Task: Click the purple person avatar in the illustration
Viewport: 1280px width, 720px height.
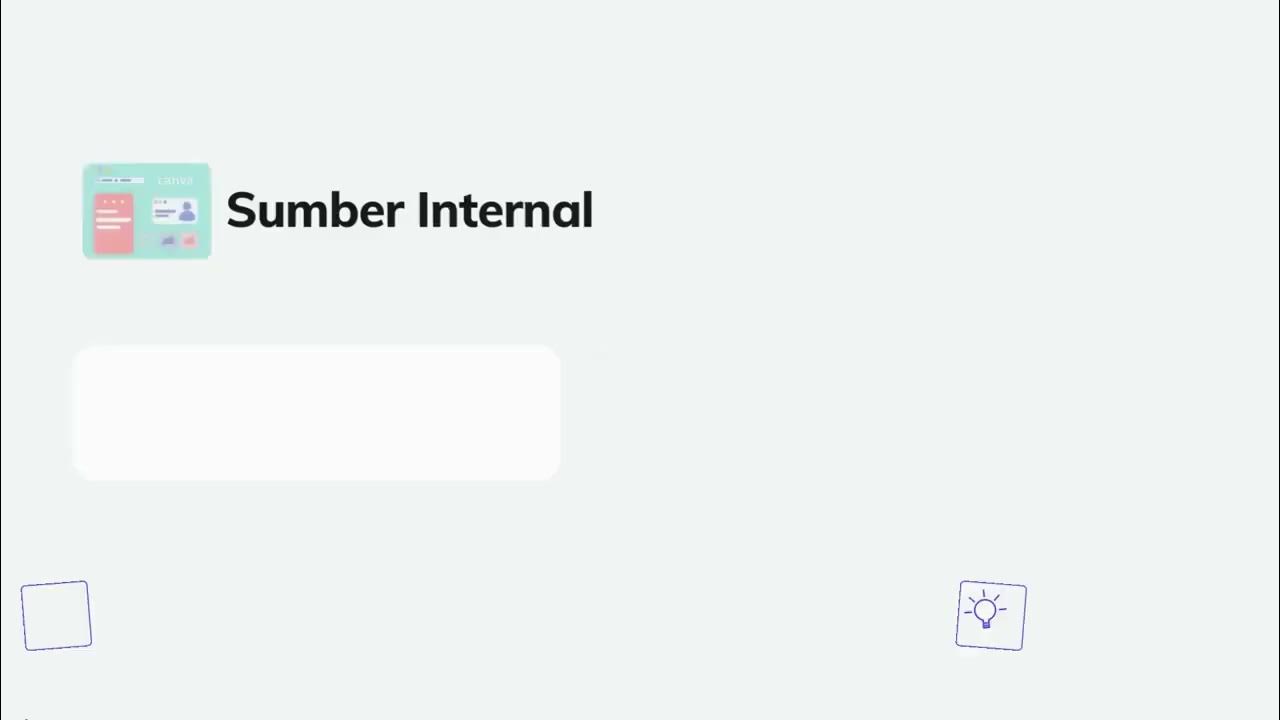Action: tap(187, 210)
